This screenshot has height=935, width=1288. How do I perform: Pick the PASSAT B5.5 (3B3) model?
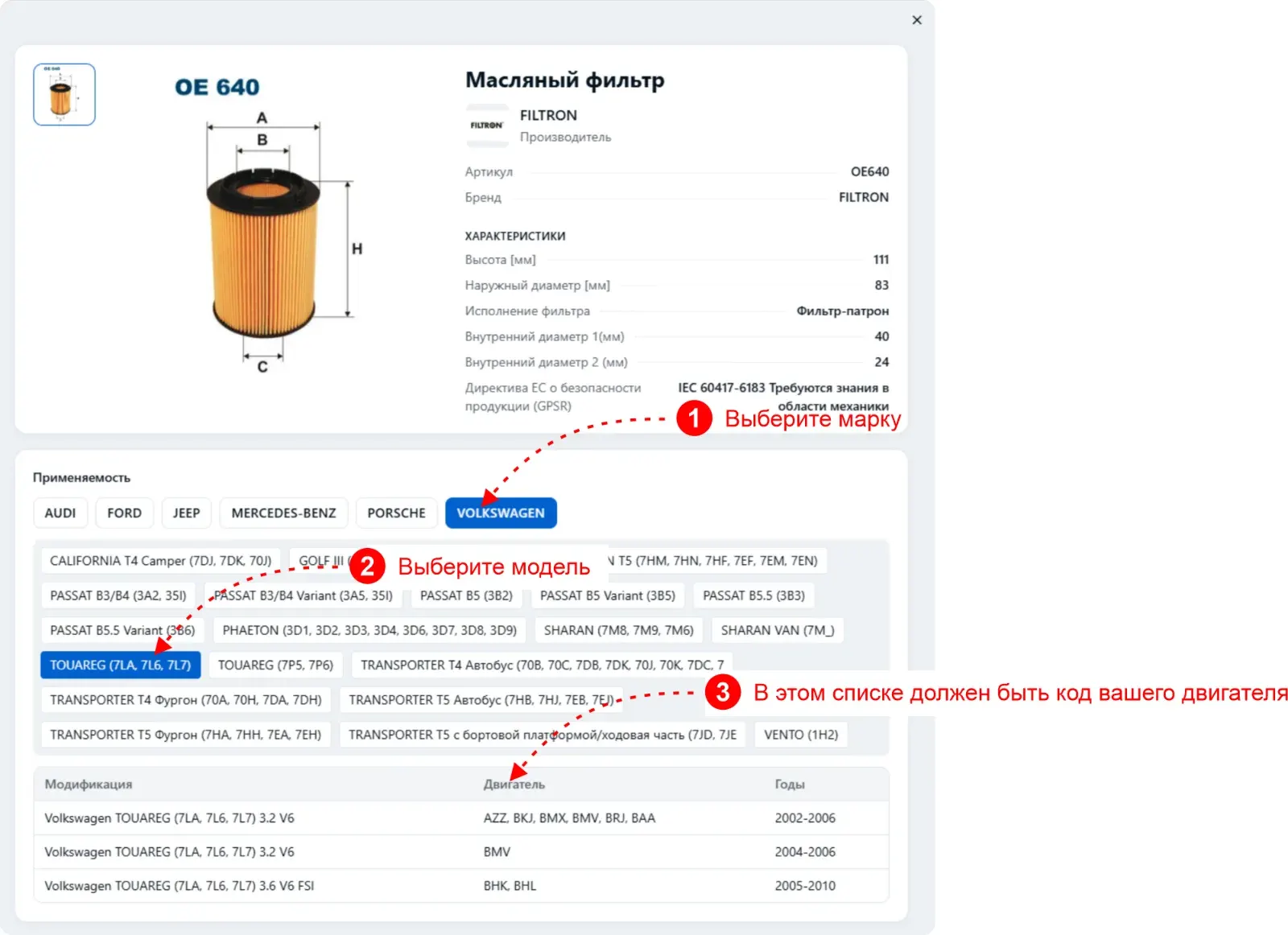753,595
